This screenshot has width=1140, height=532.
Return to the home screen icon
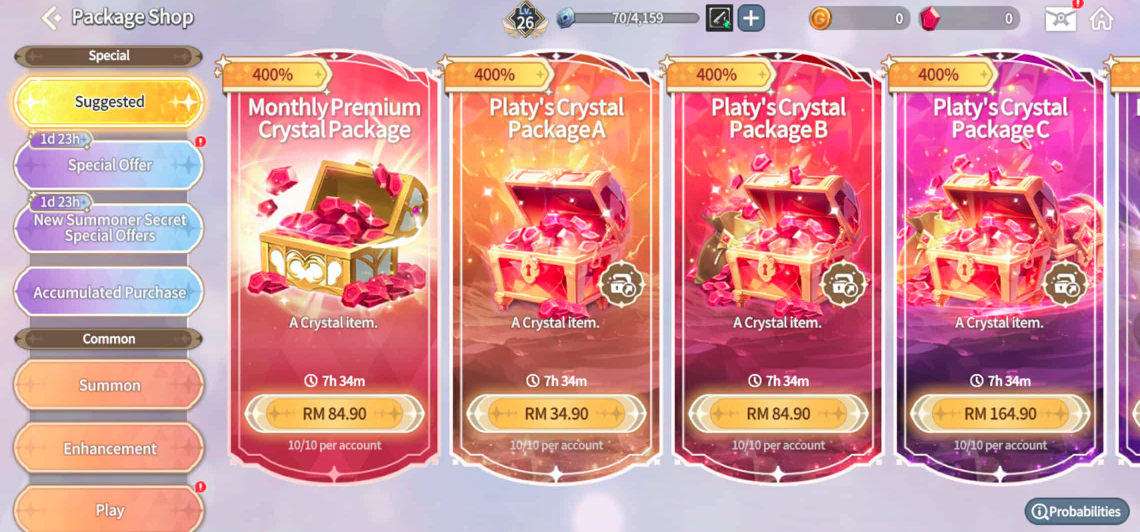click(x=1101, y=17)
